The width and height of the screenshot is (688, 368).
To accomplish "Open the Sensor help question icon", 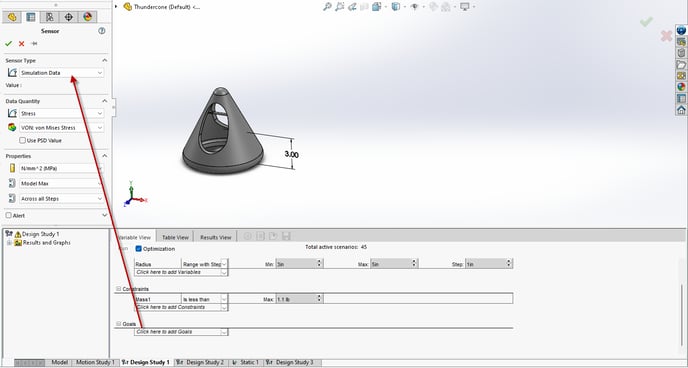I will click(102, 31).
